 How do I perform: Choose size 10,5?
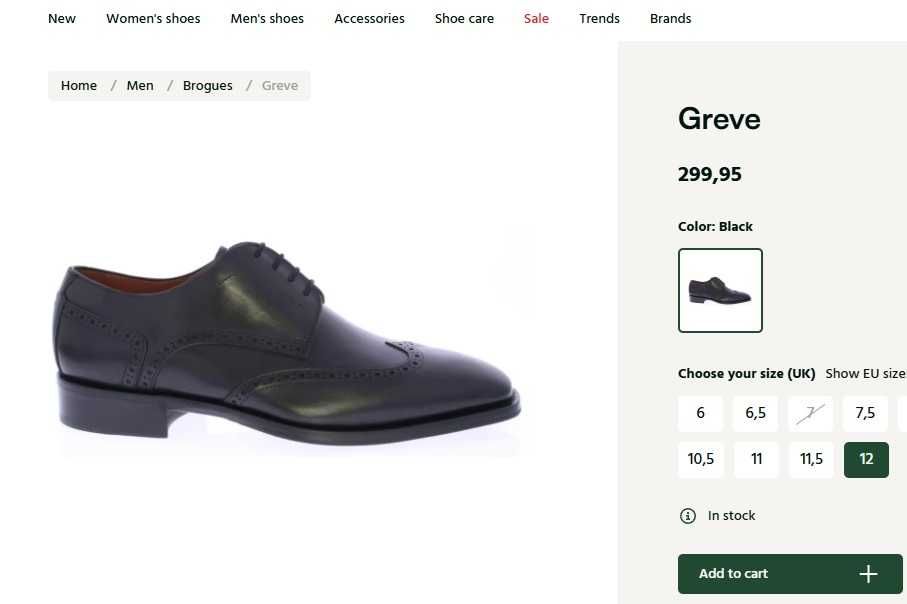701,460
